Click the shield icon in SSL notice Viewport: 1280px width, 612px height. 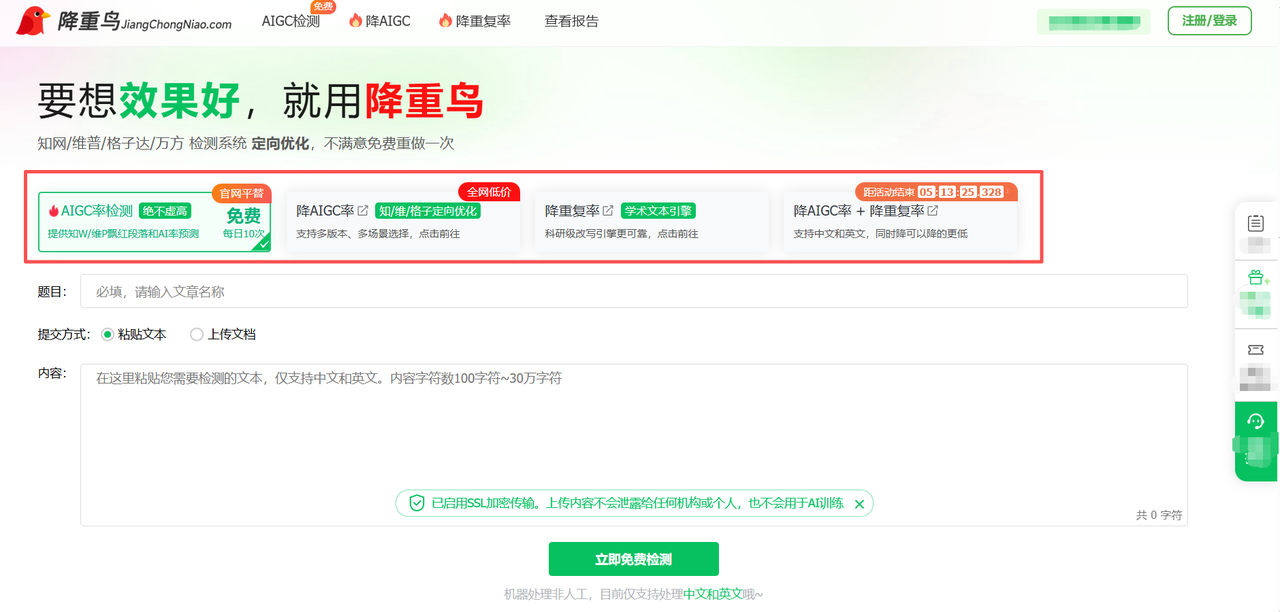(417, 503)
